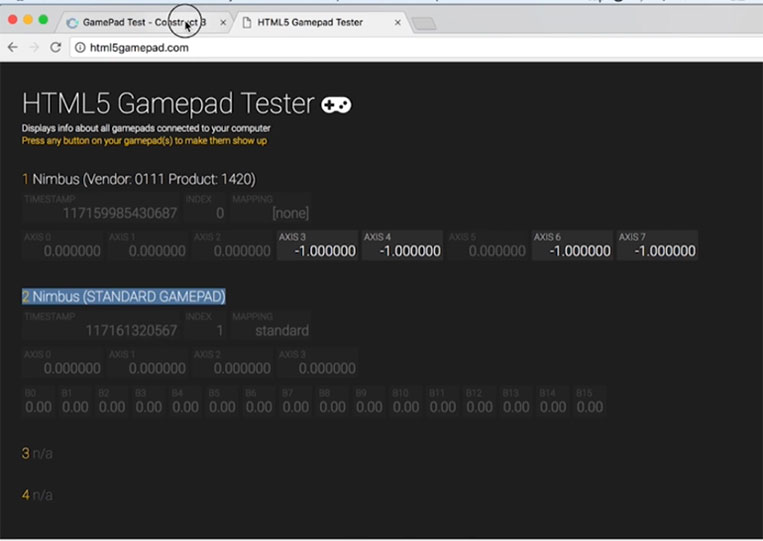Click the 'standard' mapping value
The image size is (763, 541).
coord(282,331)
